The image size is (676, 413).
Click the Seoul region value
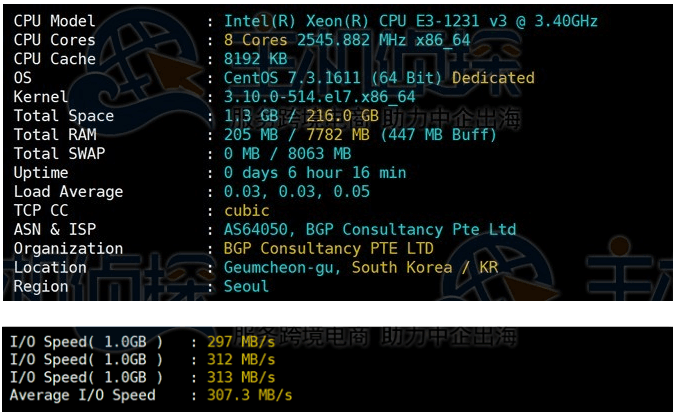pyautogui.click(x=246, y=287)
